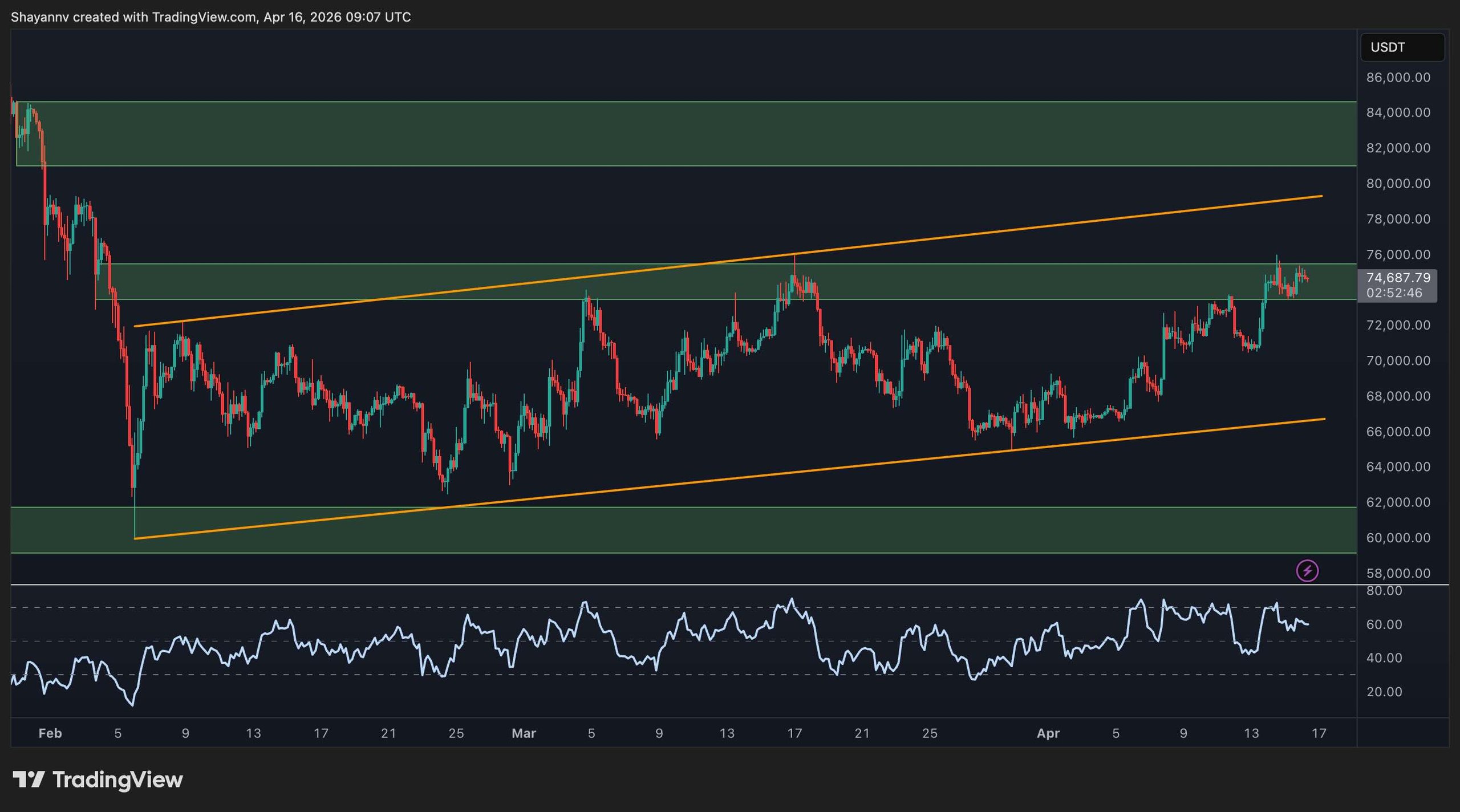Click the 02:52:46 candle countdown timer

click(x=1394, y=293)
